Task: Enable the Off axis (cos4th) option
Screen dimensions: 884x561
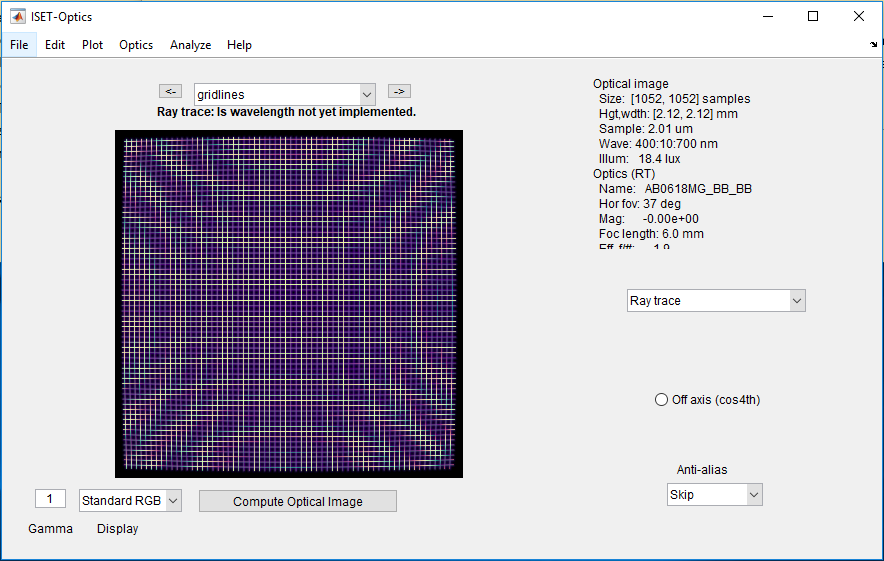Action: click(661, 400)
